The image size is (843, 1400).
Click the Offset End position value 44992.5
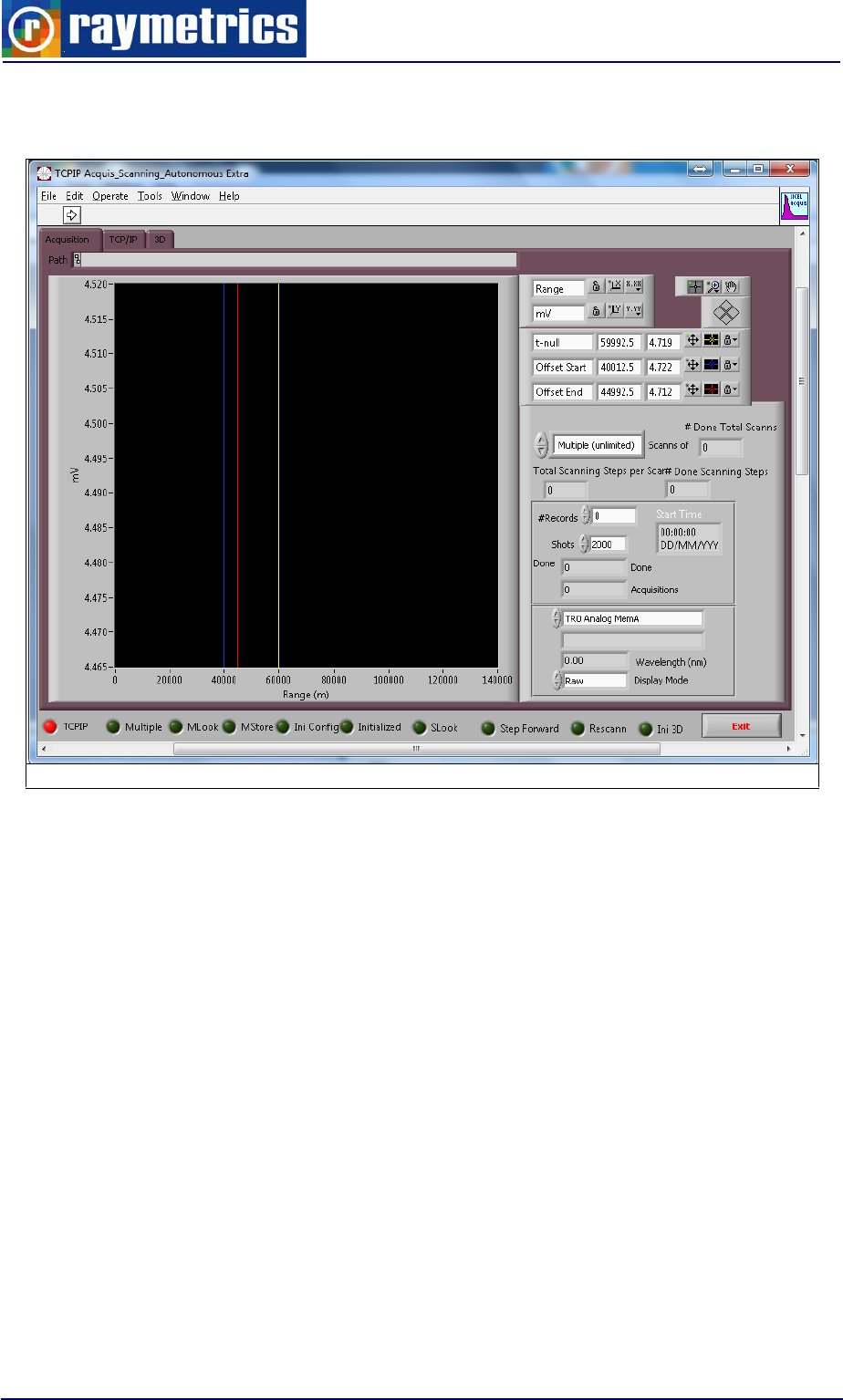[x=619, y=391]
